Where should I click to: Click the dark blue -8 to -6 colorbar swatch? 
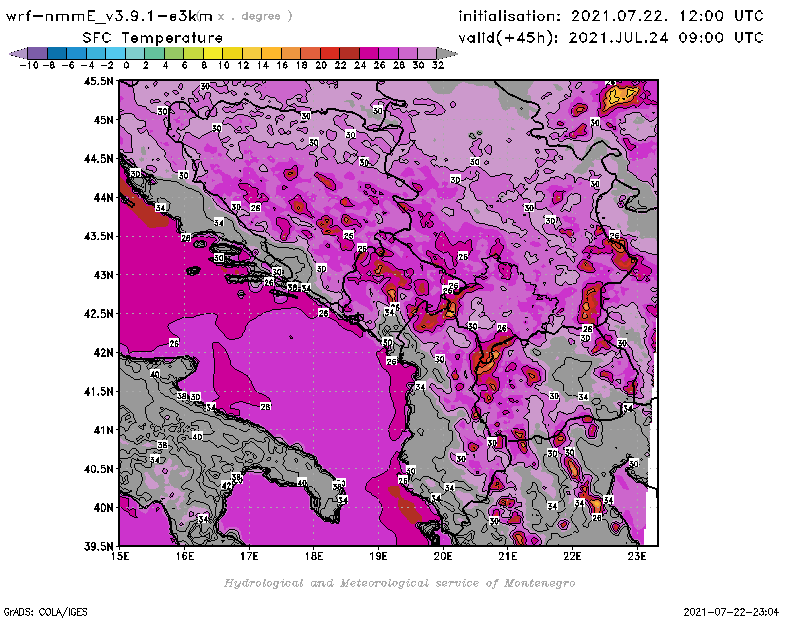[x=57, y=53]
